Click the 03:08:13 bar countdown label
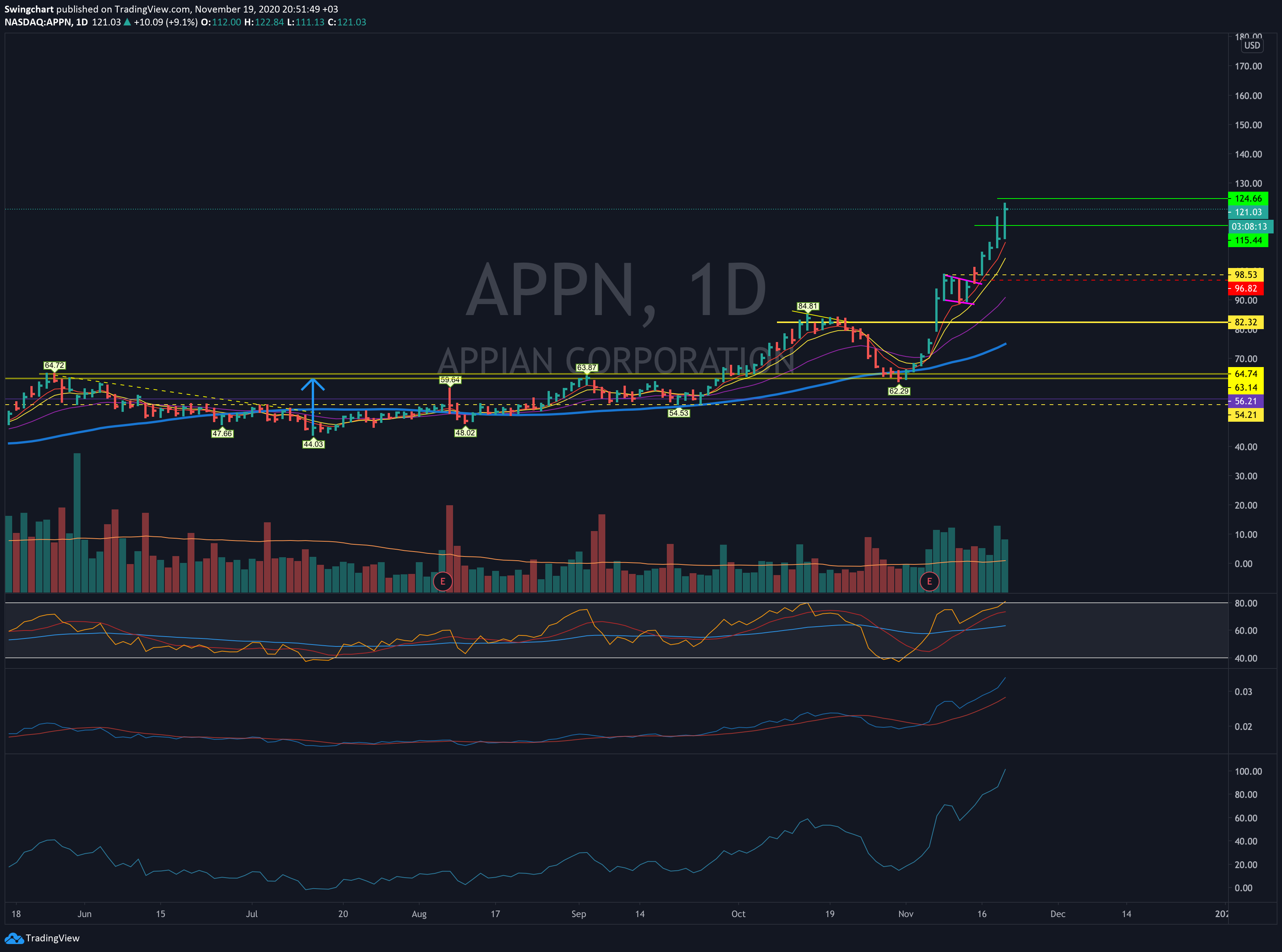The width and height of the screenshot is (1282, 952). [x=1250, y=227]
